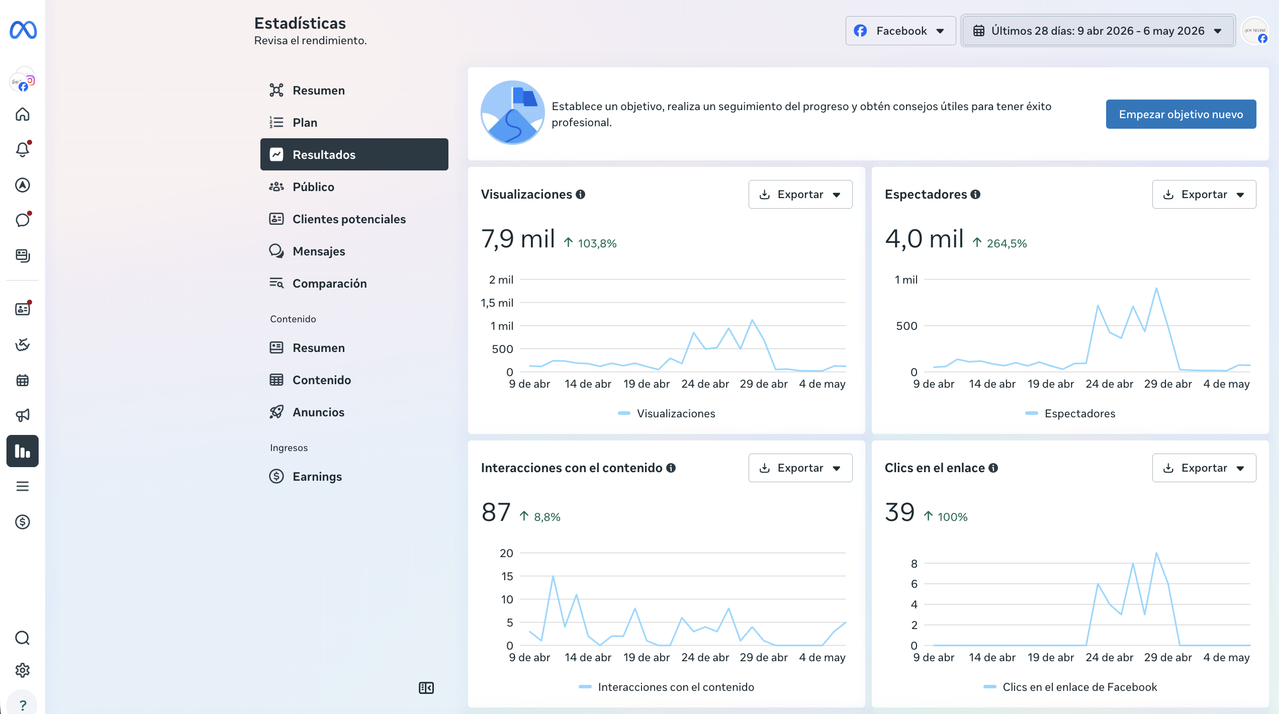The image size is (1279, 714).
Task: Click the search magnifier icon
Action: [x=23, y=638]
